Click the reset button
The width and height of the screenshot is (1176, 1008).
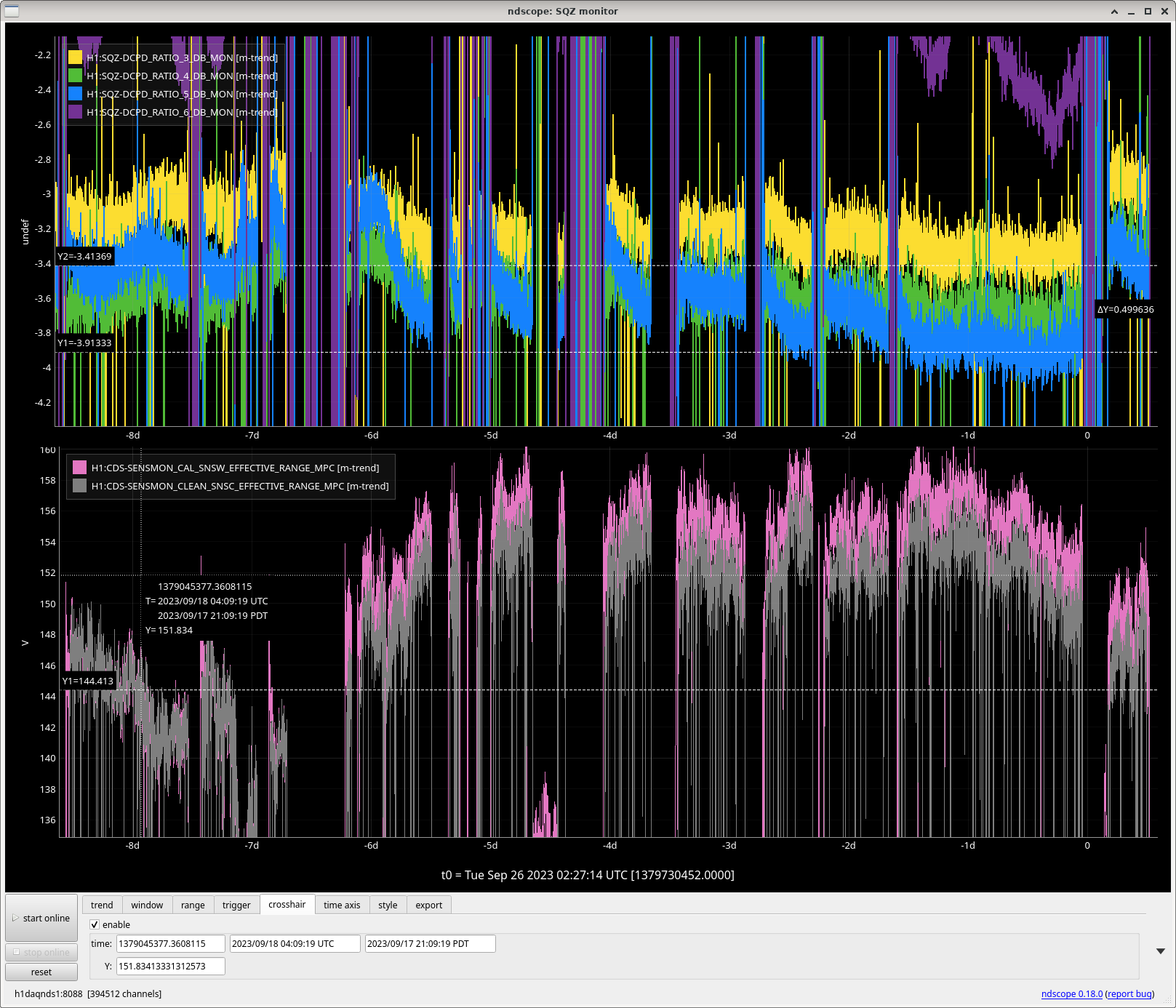[41, 972]
